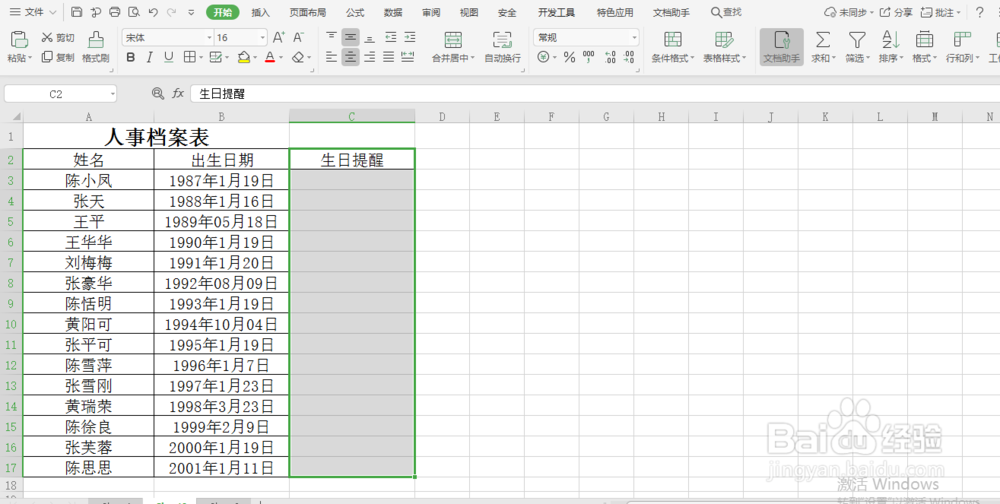Click the fx insert function icon
The width and height of the screenshot is (1000, 504).
pos(178,94)
